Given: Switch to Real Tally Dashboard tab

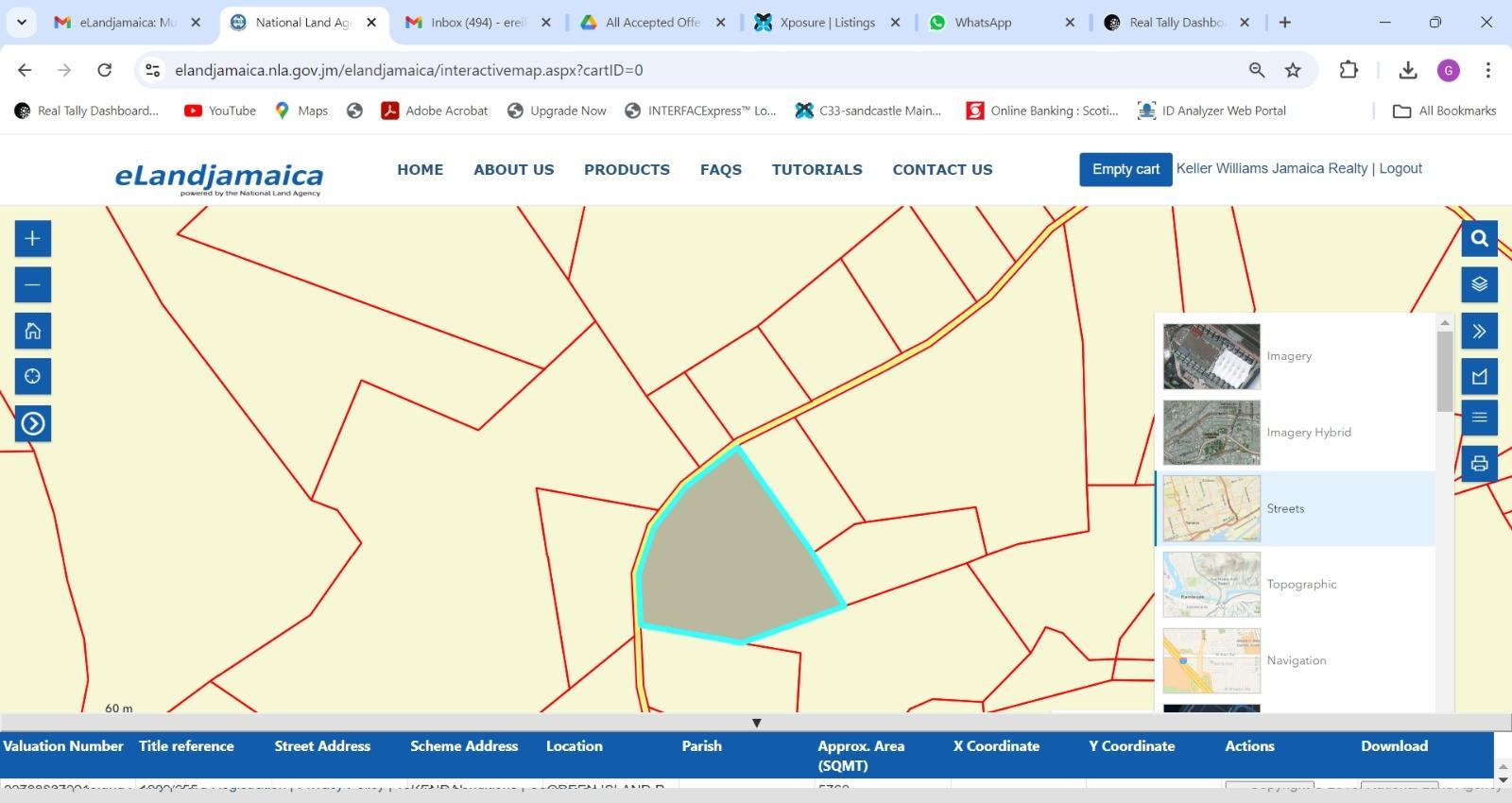Looking at the screenshot, I should (x=1177, y=23).
